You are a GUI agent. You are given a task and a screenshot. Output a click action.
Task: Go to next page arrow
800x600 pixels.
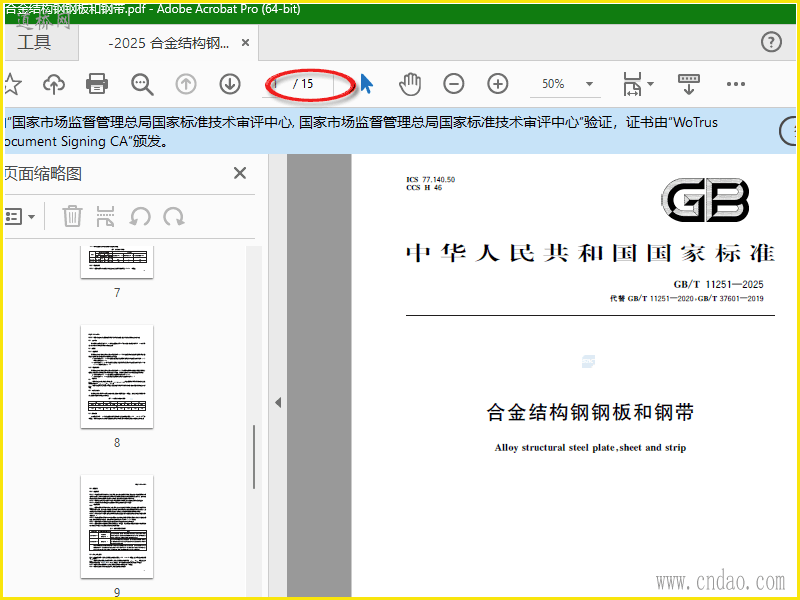(x=230, y=84)
